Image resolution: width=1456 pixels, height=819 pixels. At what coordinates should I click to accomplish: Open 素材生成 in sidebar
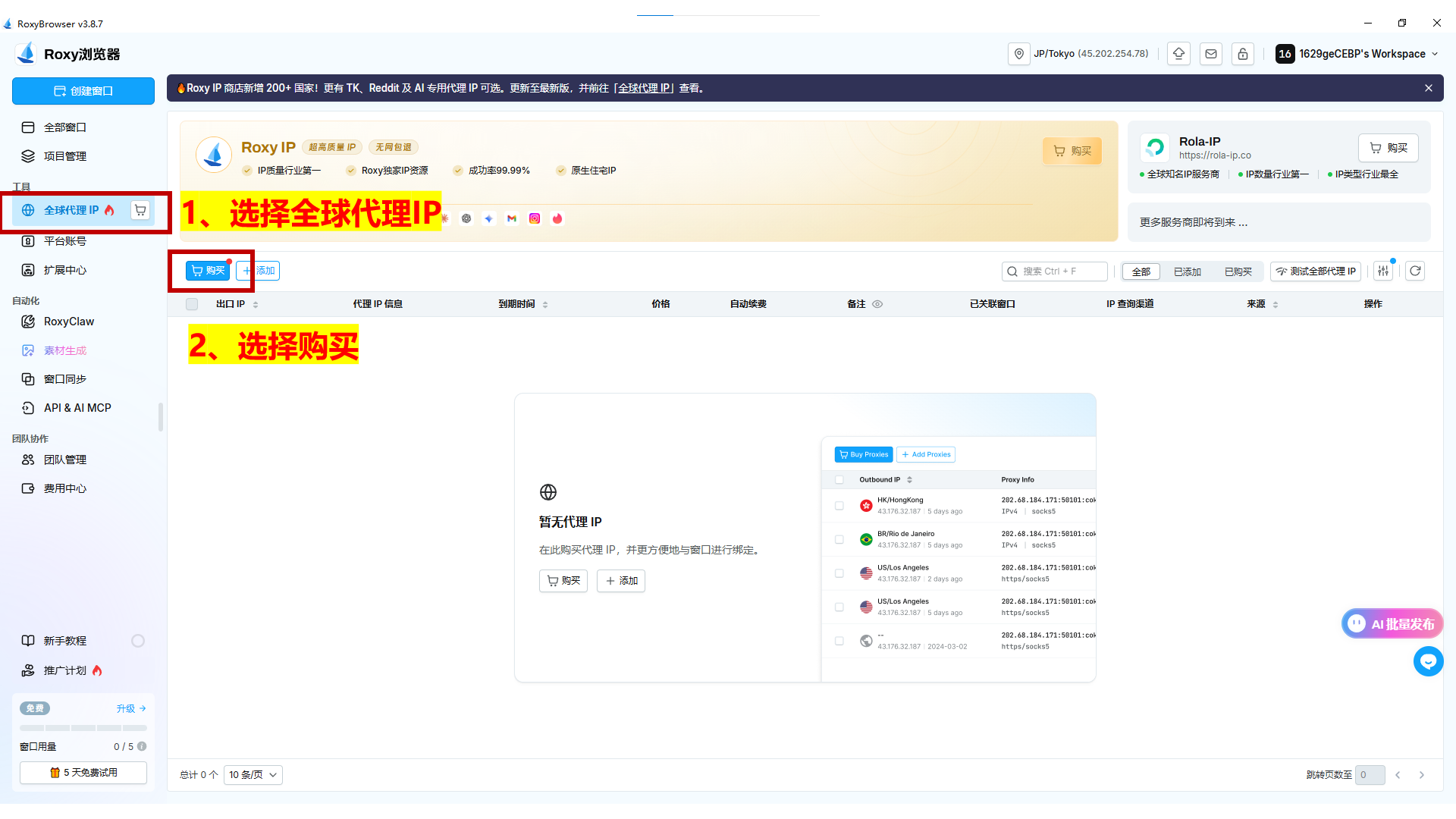point(83,350)
